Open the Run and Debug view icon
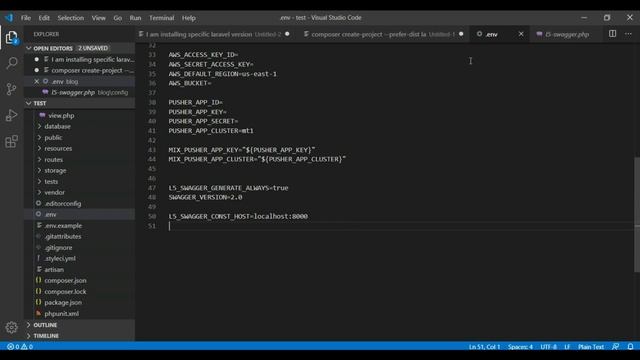 point(11,116)
